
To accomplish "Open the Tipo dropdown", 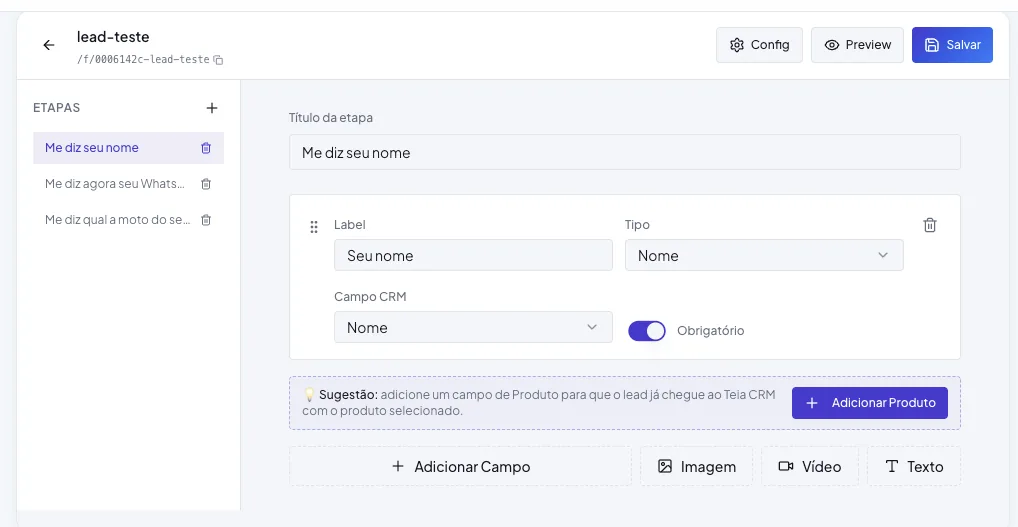I will (764, 255).
